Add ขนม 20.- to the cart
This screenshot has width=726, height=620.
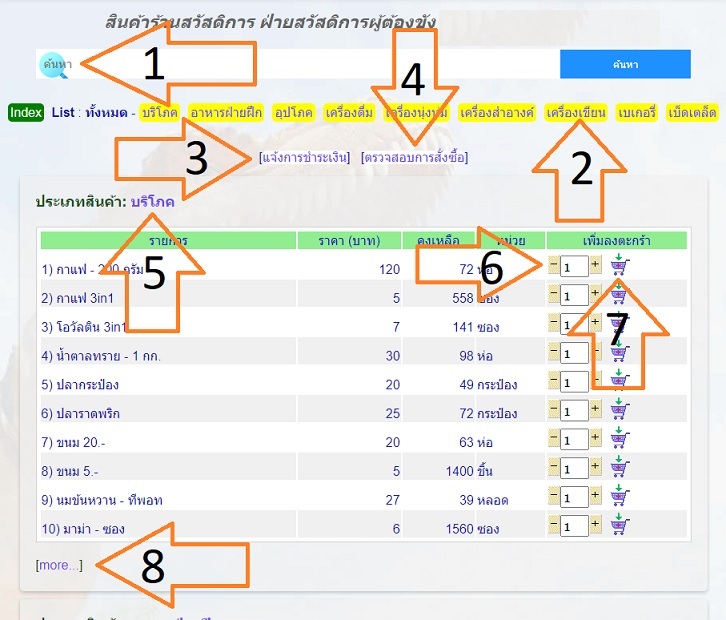tap(619, 439)
